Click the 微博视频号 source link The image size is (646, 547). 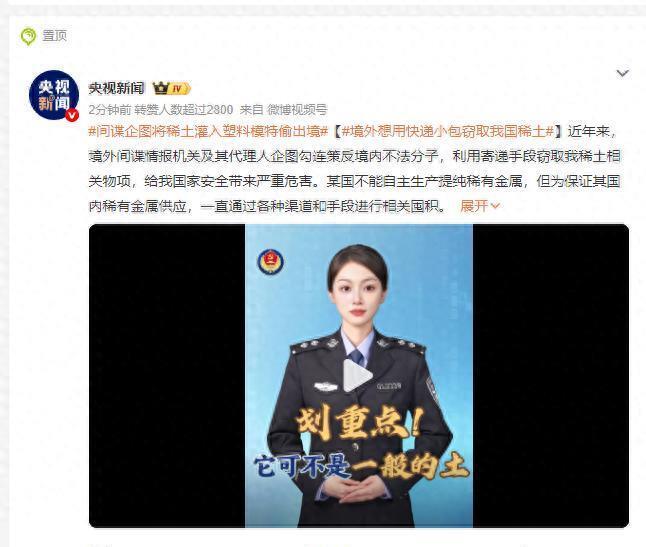click(x=297, y=110)
